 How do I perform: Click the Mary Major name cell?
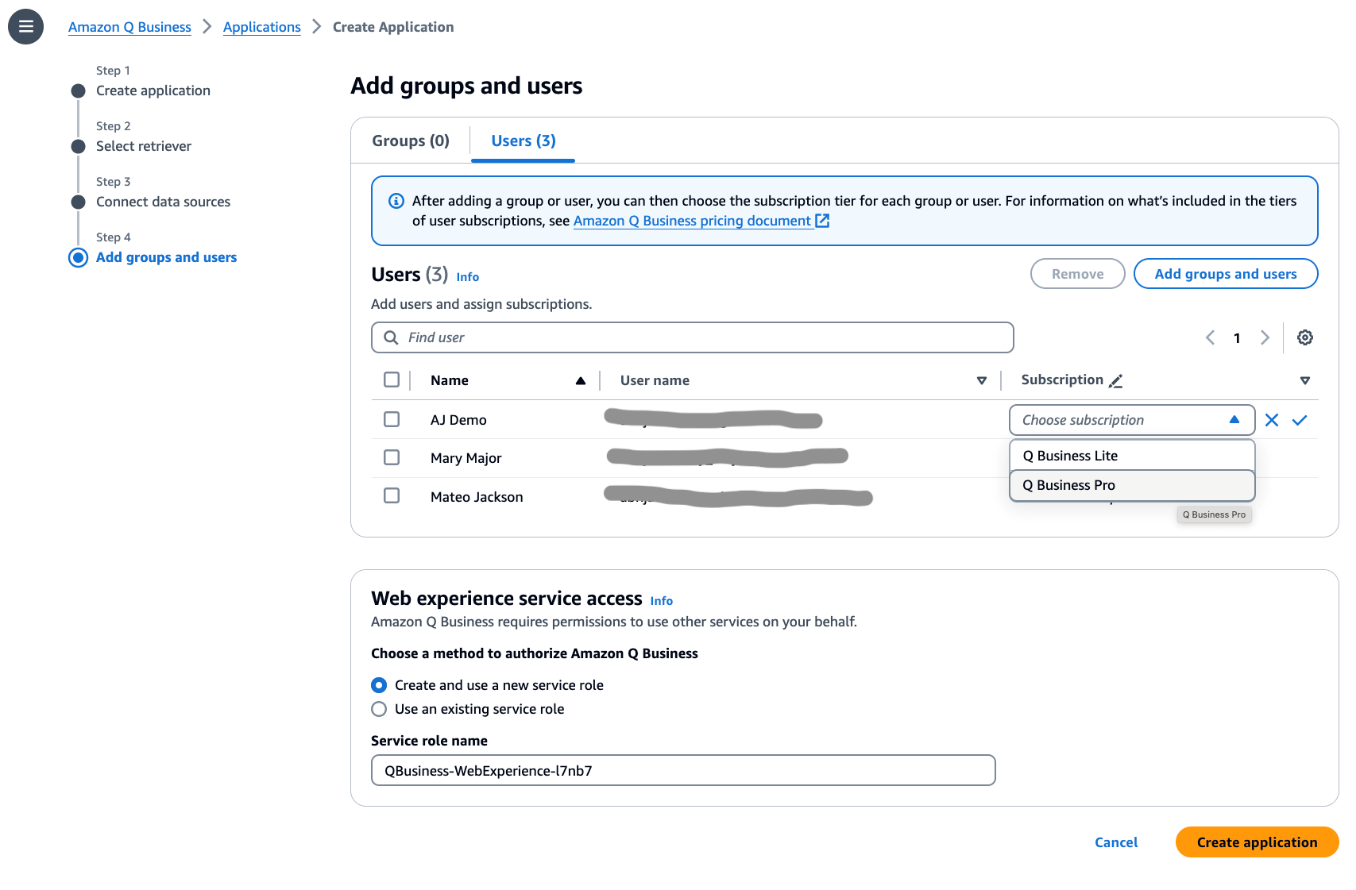point(466,458)
